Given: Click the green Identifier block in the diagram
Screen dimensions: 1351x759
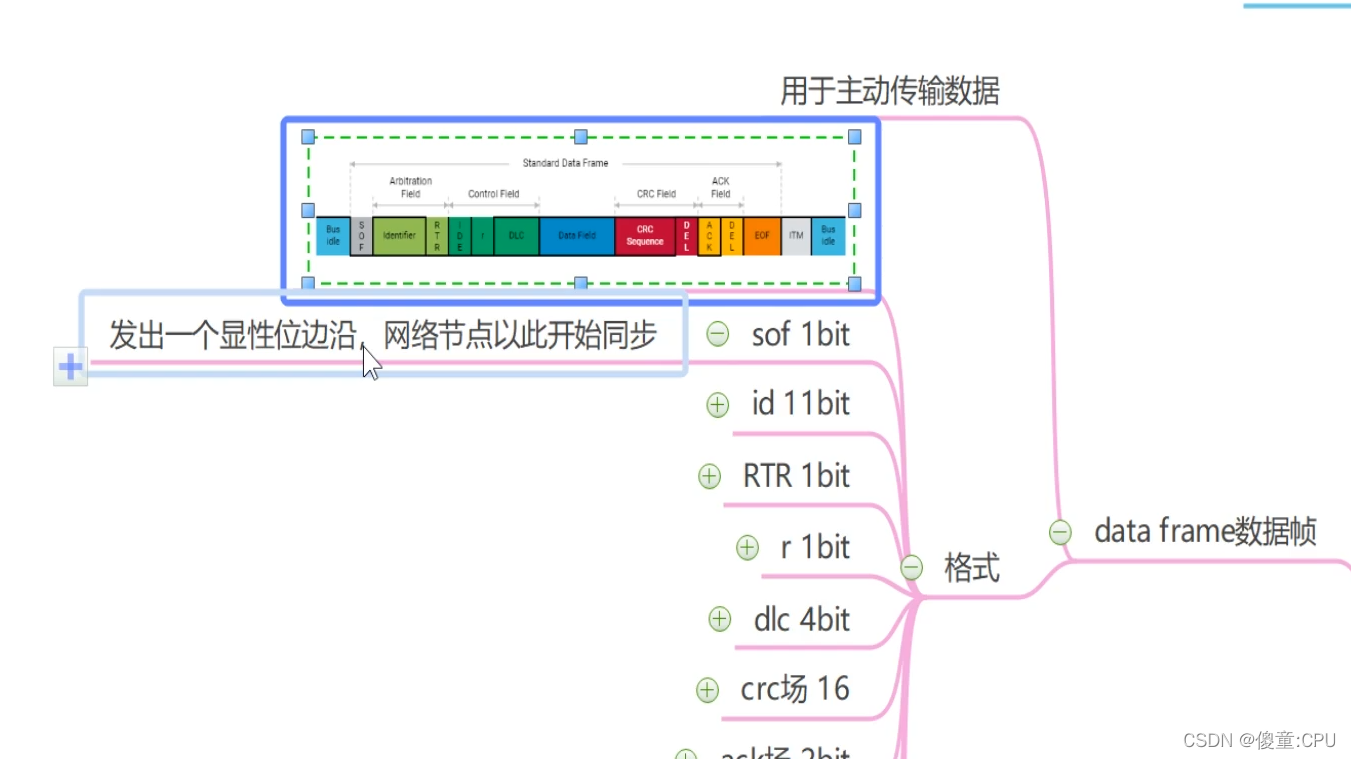Looking at the screenshot, I should point(399,235).
